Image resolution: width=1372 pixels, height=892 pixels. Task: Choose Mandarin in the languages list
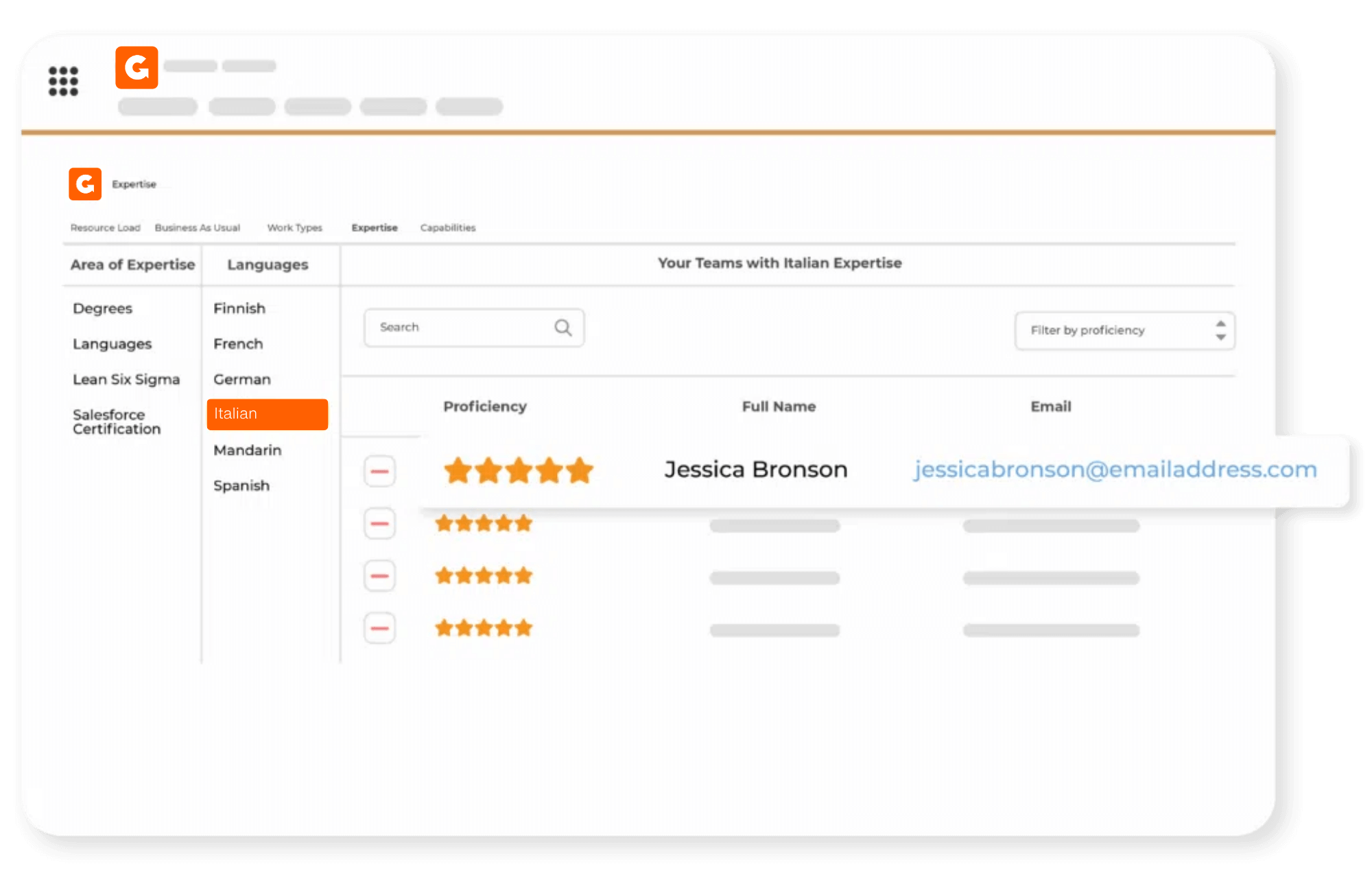[x=248, y=450]
